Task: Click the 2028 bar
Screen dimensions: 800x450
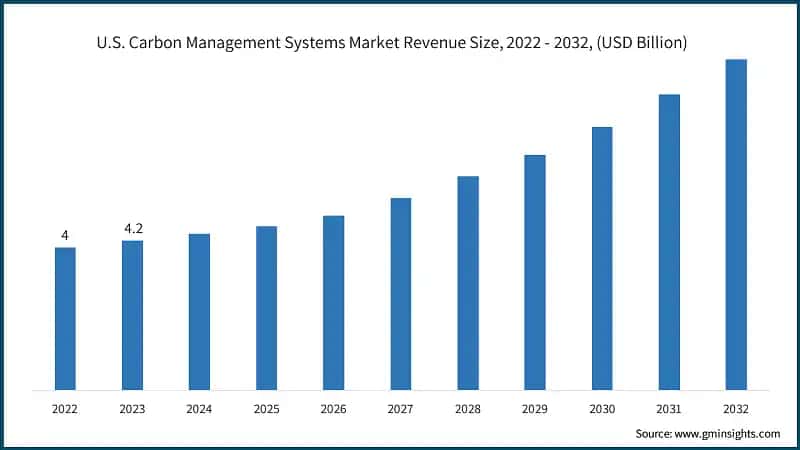Action: [x=468, y=283]
